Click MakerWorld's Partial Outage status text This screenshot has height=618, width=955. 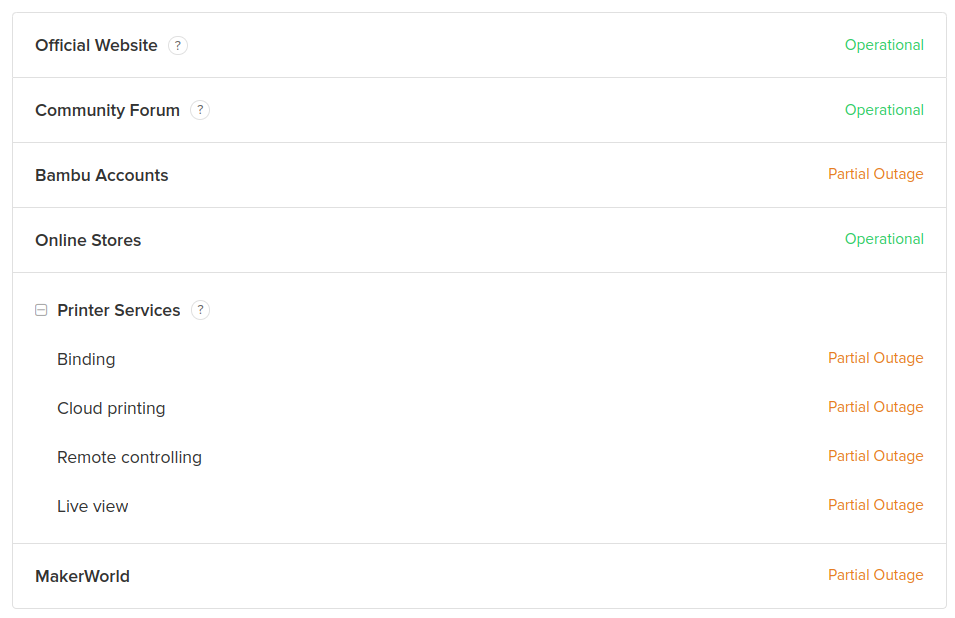(875, 575)
